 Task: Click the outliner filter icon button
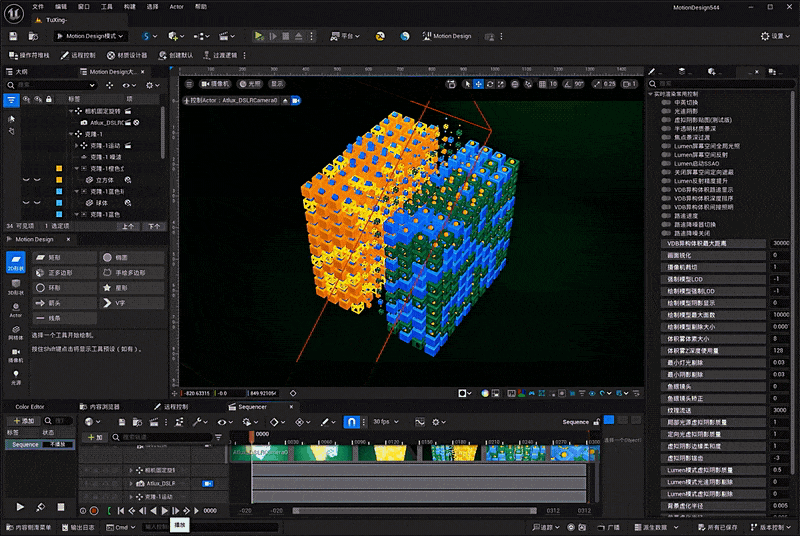[11, 100]
